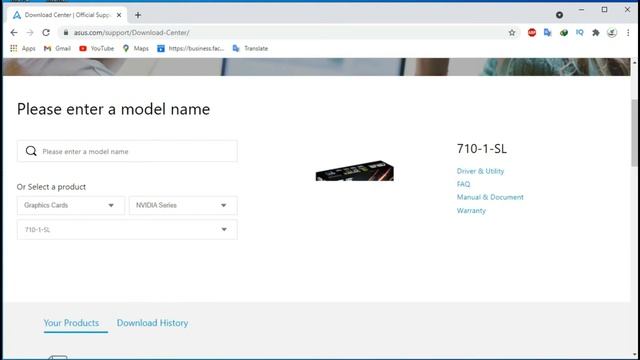
Task: Open the Apps bookmarks shortcut
Action: pos(23,48)
